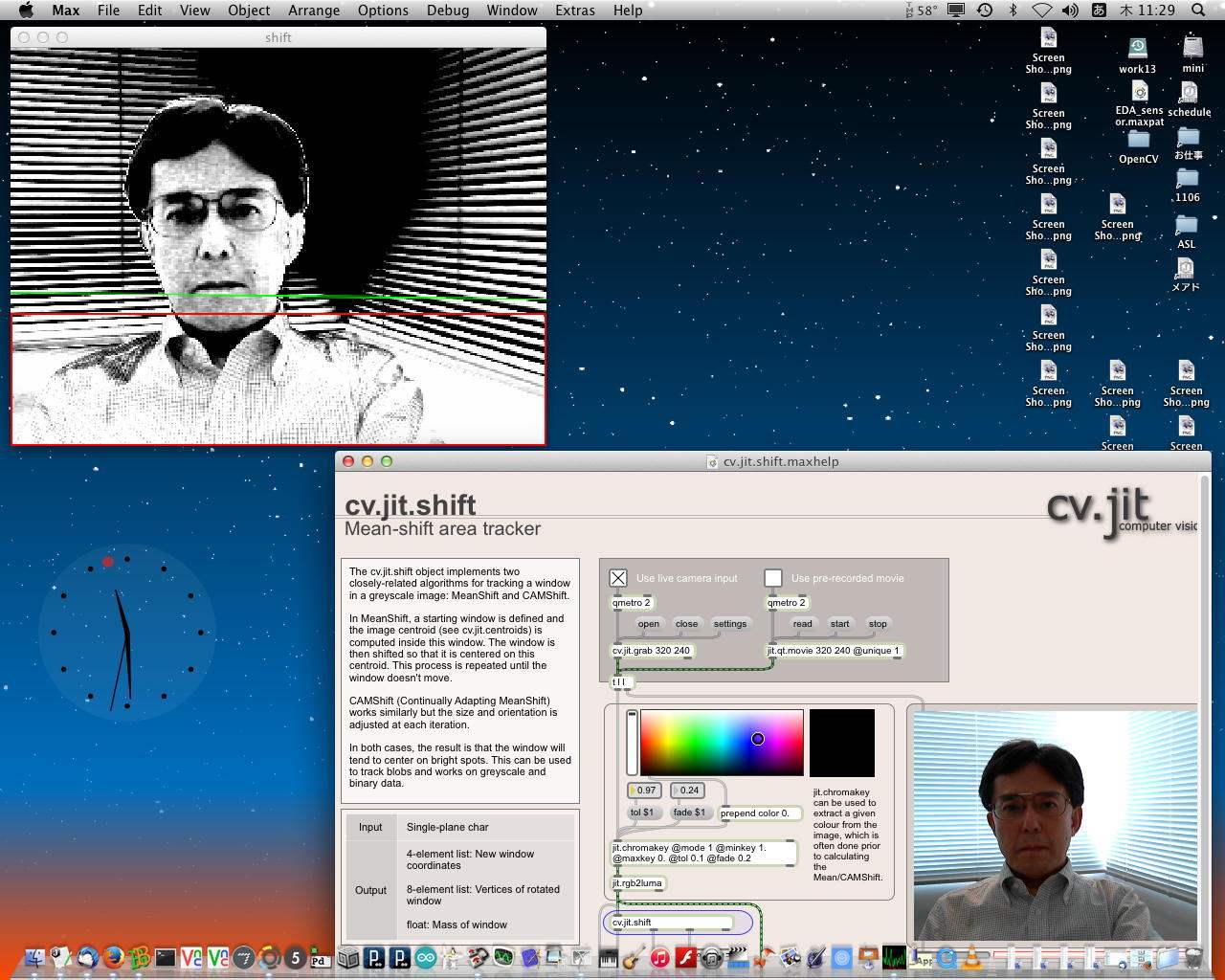Click the vertical slider beside color picker
Viewport: 1225px width, 980px height.
tap(632, 743)
